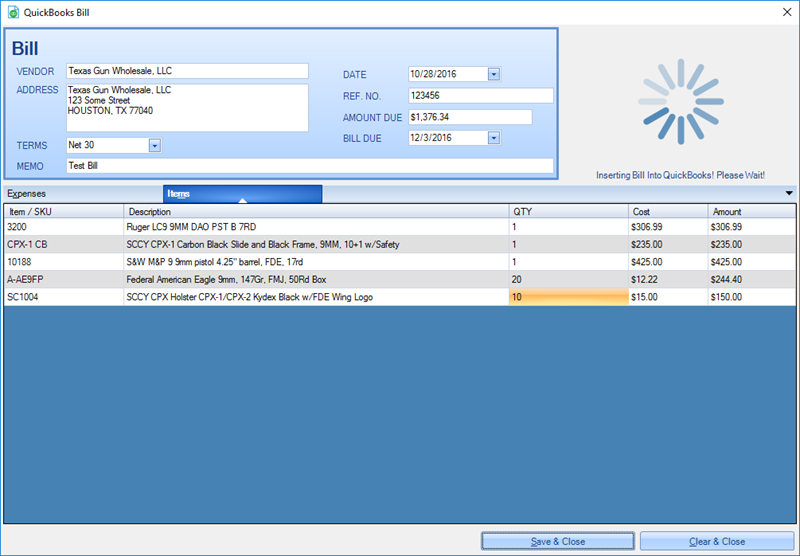Image resolution: width=800 pixels, height=556 pixels.
Task: Click the Amount cell $244.40
Action: tap(752, 280)
